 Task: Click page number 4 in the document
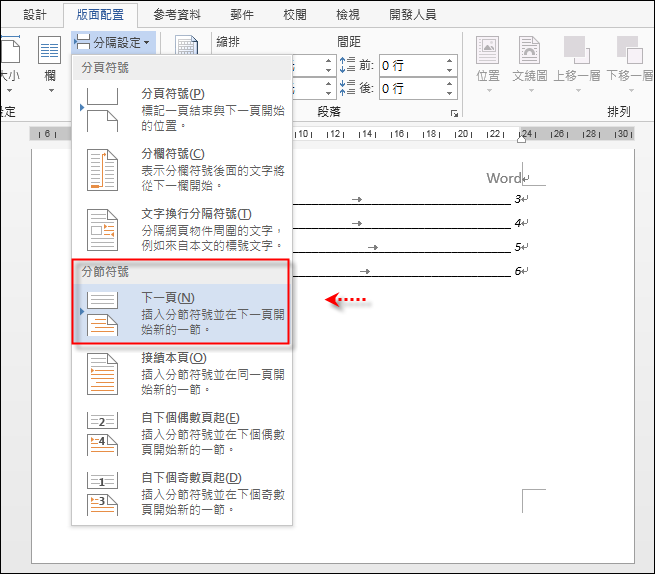coord(518,223)
